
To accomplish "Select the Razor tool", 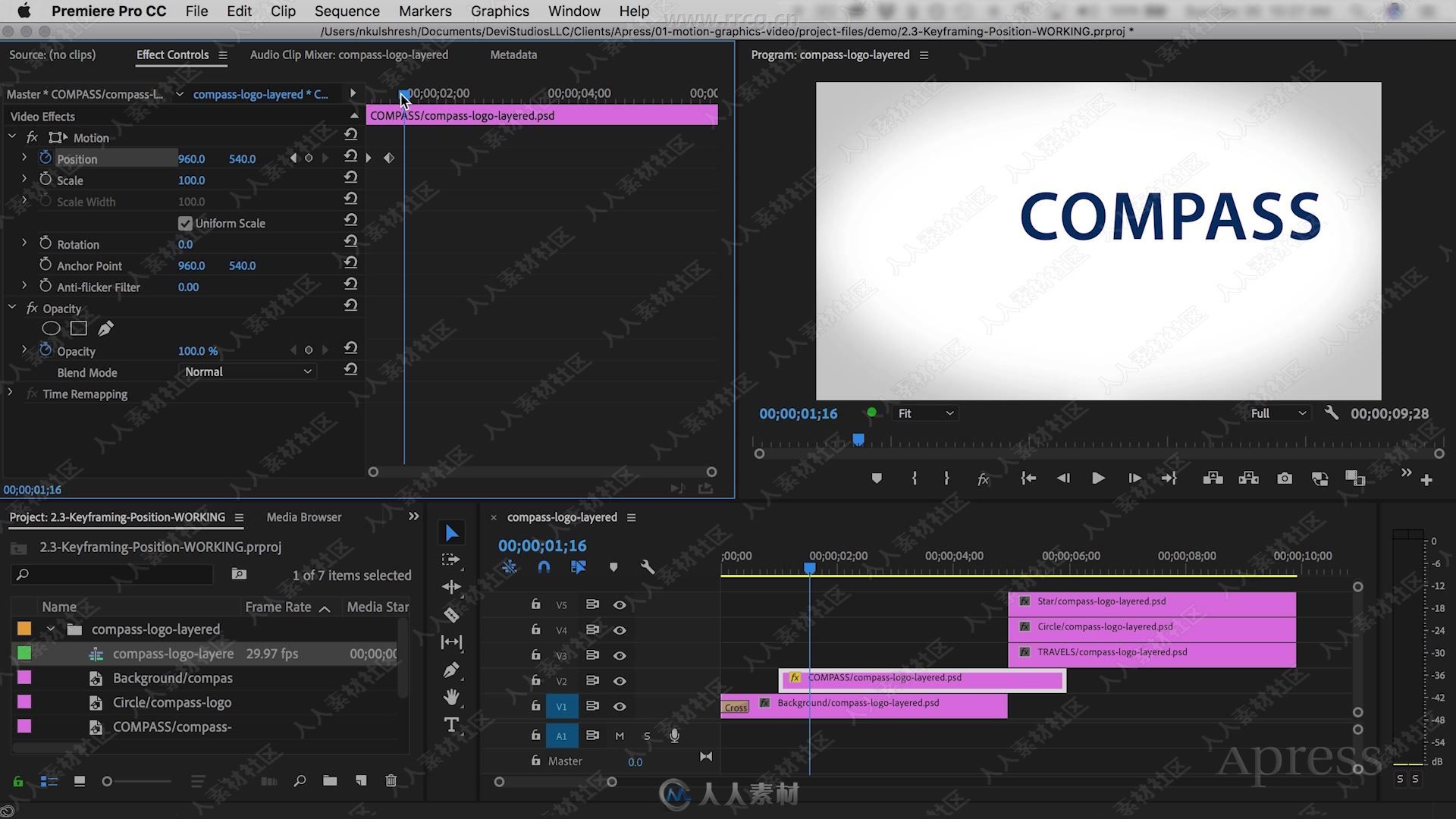I will (451, 615).
